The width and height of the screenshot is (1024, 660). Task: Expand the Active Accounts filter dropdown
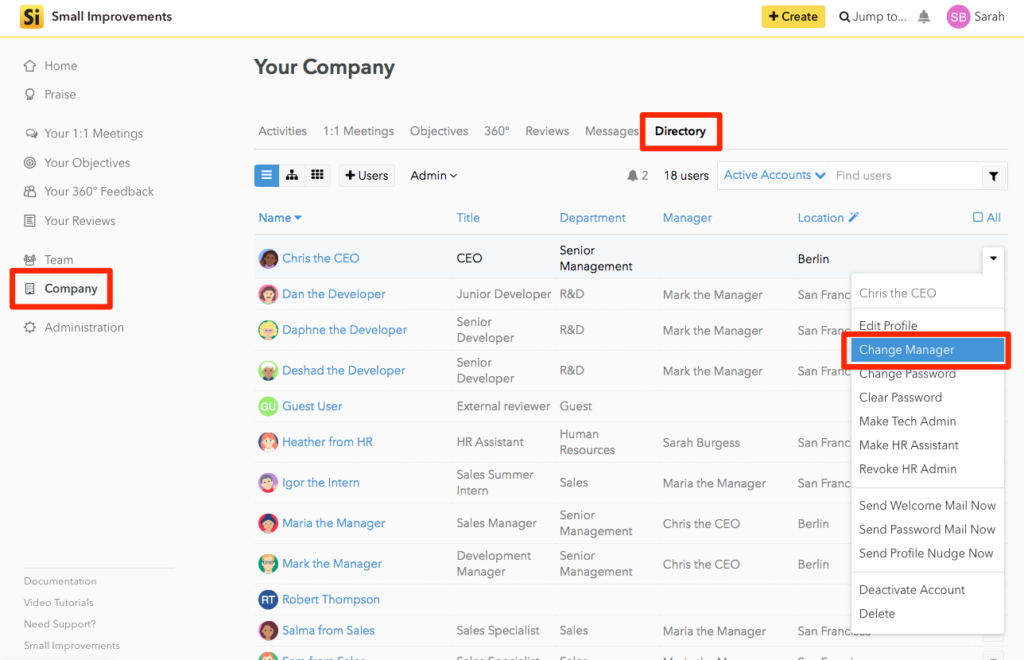(775, 175)
